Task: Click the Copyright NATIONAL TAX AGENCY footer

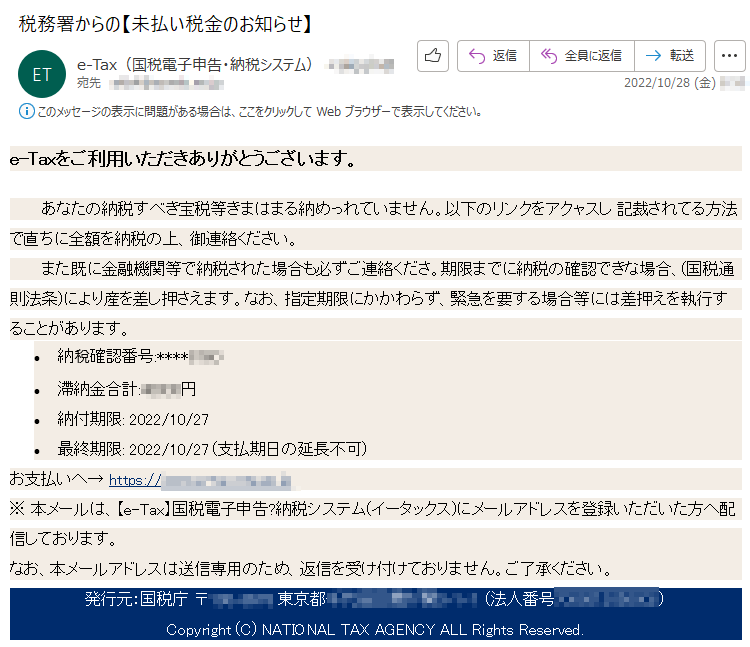Action: (375, 630)
